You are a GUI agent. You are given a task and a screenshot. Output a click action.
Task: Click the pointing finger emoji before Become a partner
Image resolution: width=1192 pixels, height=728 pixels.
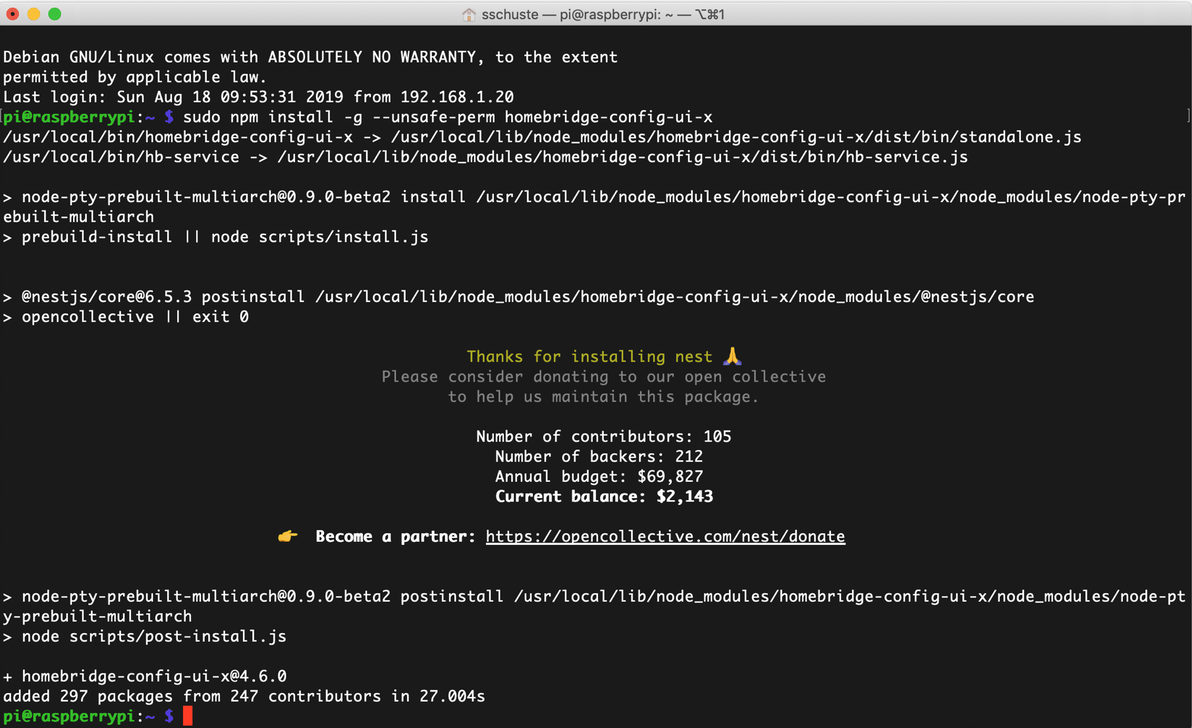click(288, 537)
